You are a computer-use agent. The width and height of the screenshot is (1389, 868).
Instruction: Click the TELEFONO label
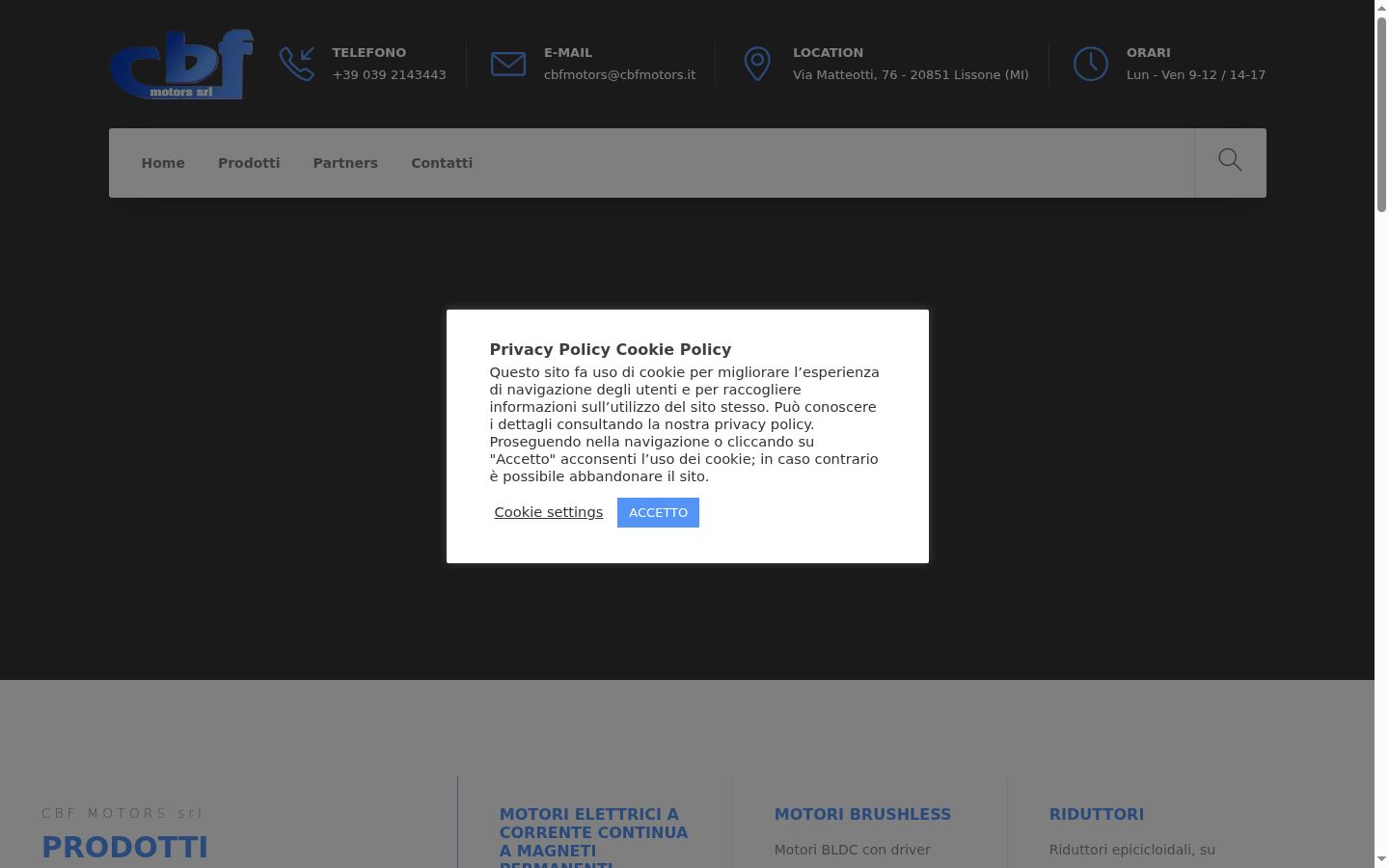click(369, 52)
